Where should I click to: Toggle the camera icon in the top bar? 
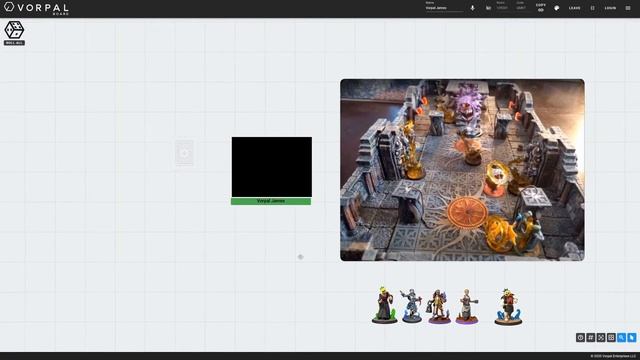[x=488, y=8]
